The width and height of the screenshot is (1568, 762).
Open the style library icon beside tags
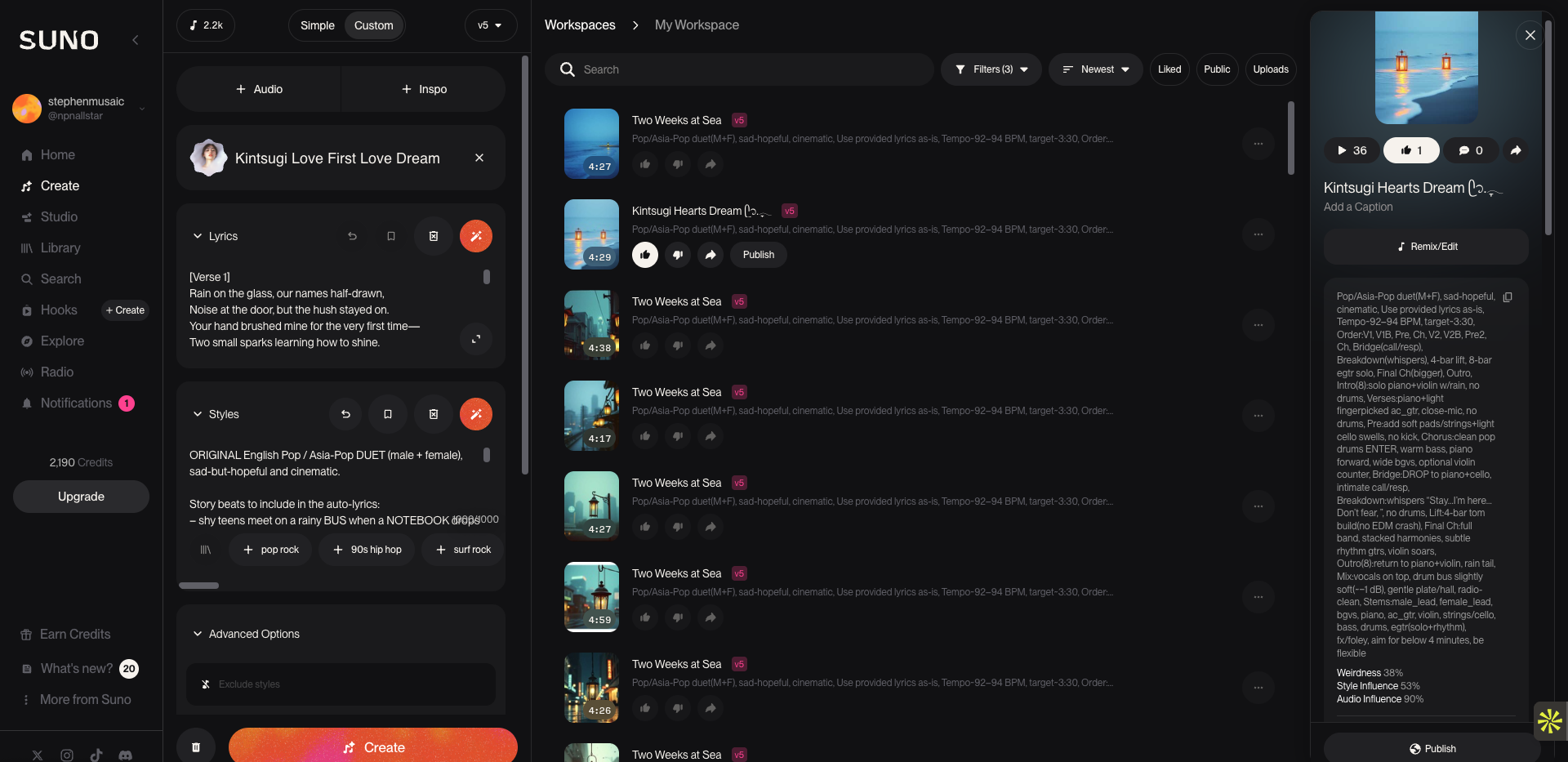pyautogui.click(x=206, y=550)
